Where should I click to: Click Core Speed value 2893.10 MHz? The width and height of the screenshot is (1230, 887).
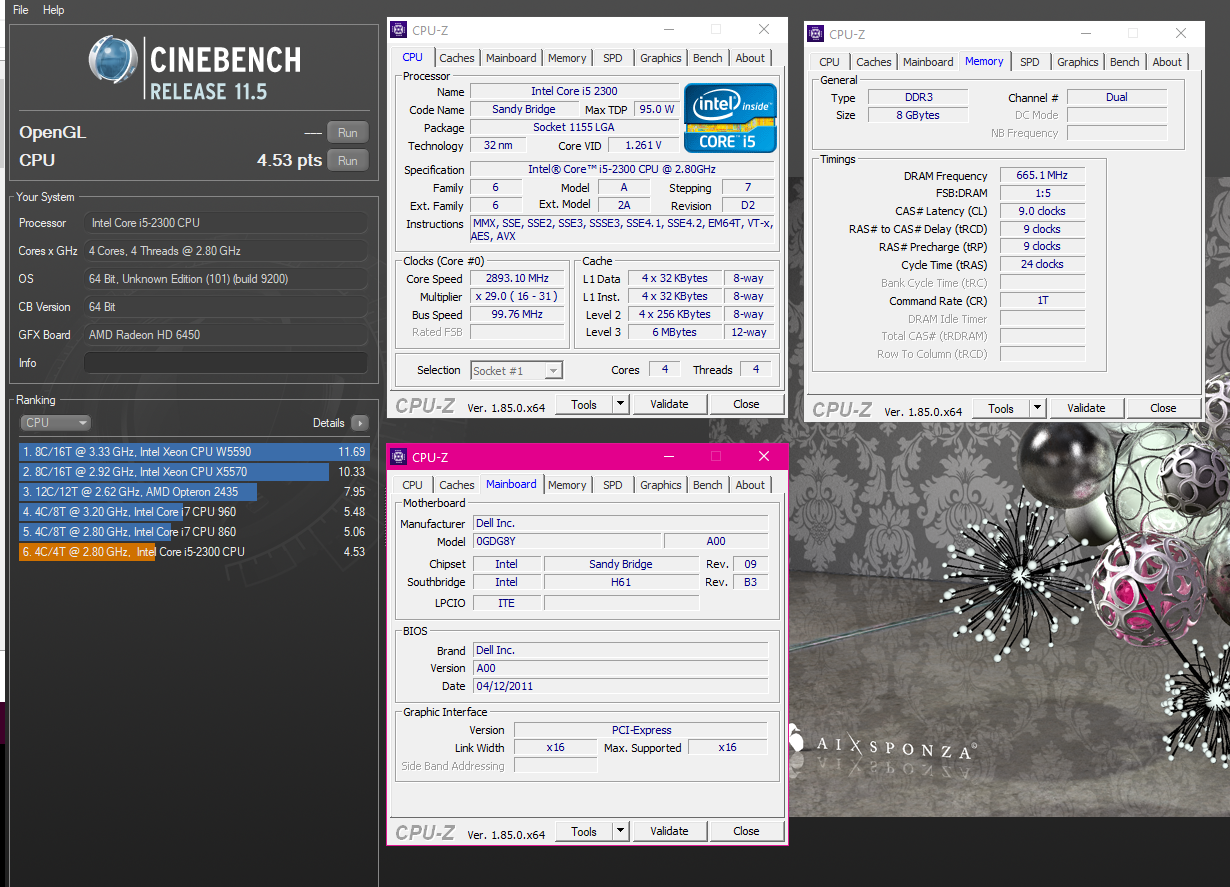(517, 278)
